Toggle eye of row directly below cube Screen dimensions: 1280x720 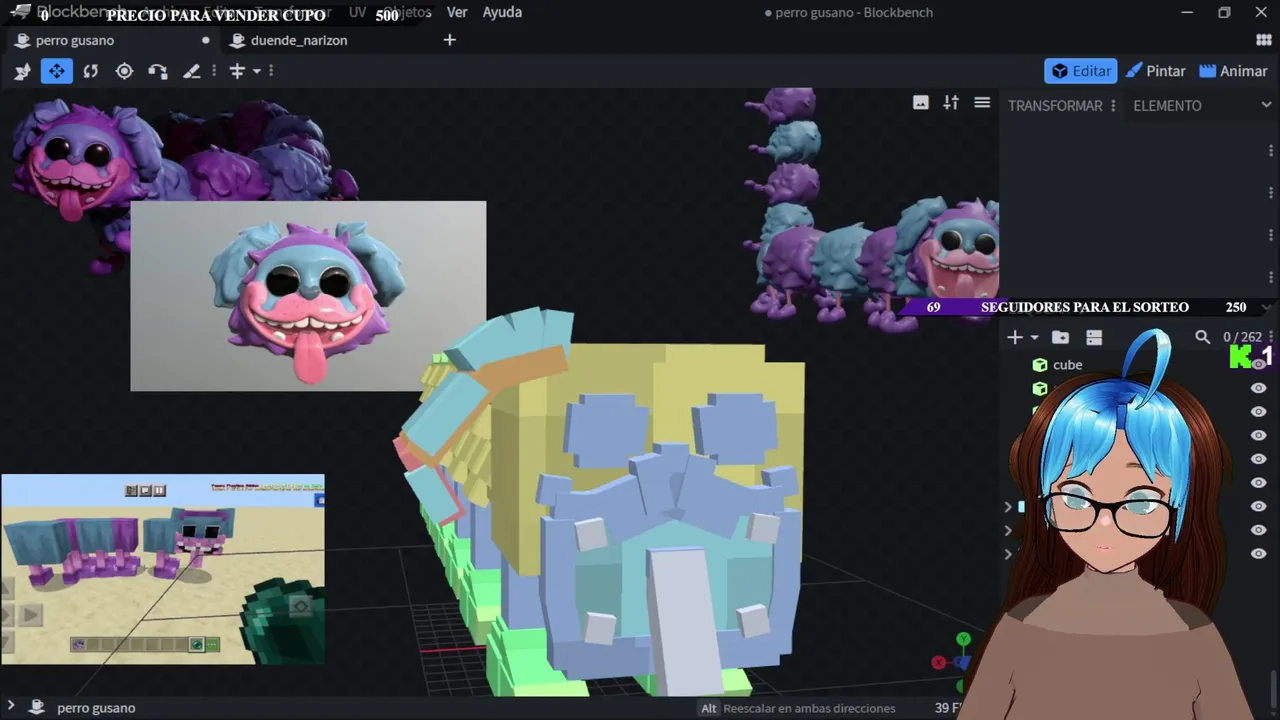(x=1259, y=388)
